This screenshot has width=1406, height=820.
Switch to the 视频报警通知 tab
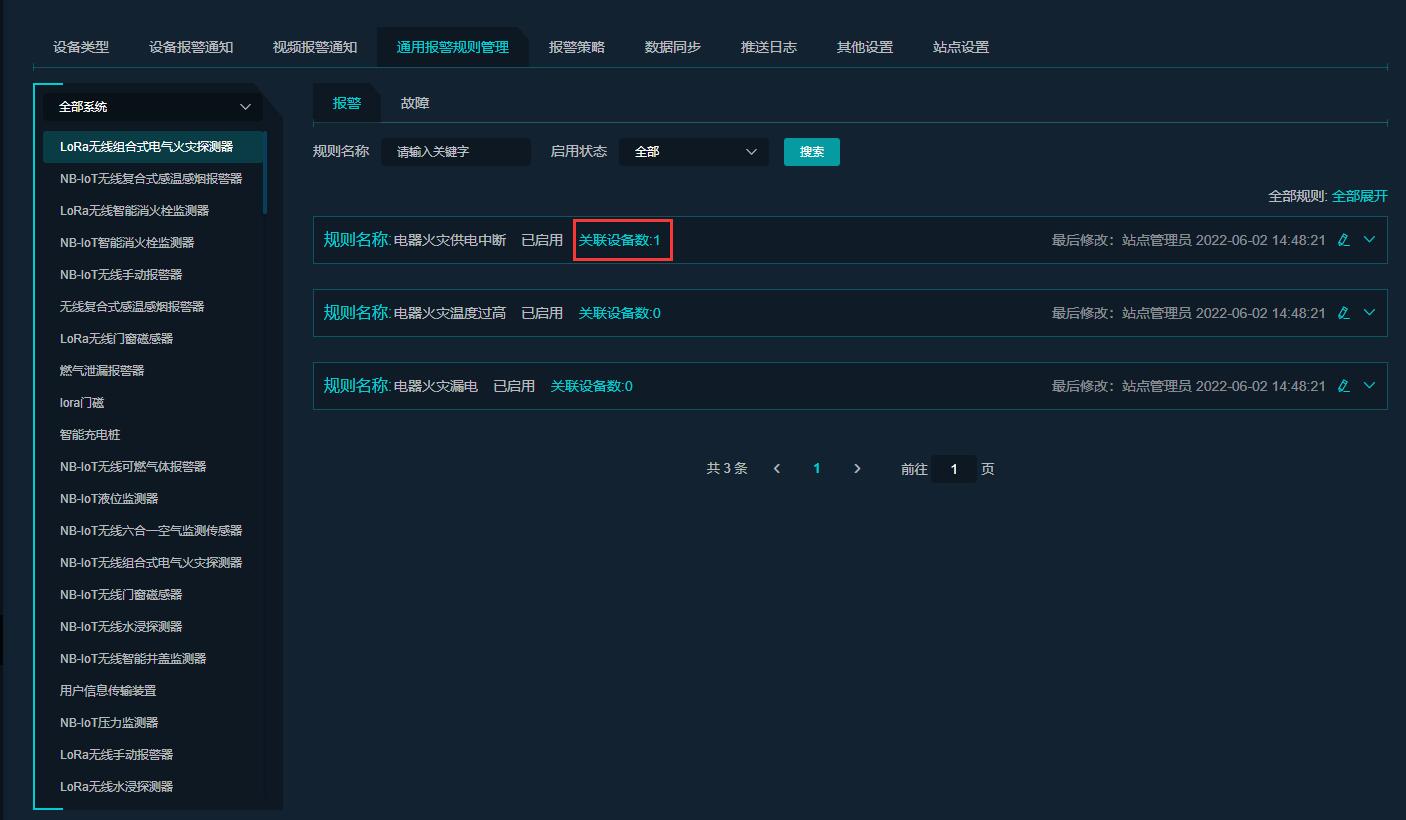(315, 47)
